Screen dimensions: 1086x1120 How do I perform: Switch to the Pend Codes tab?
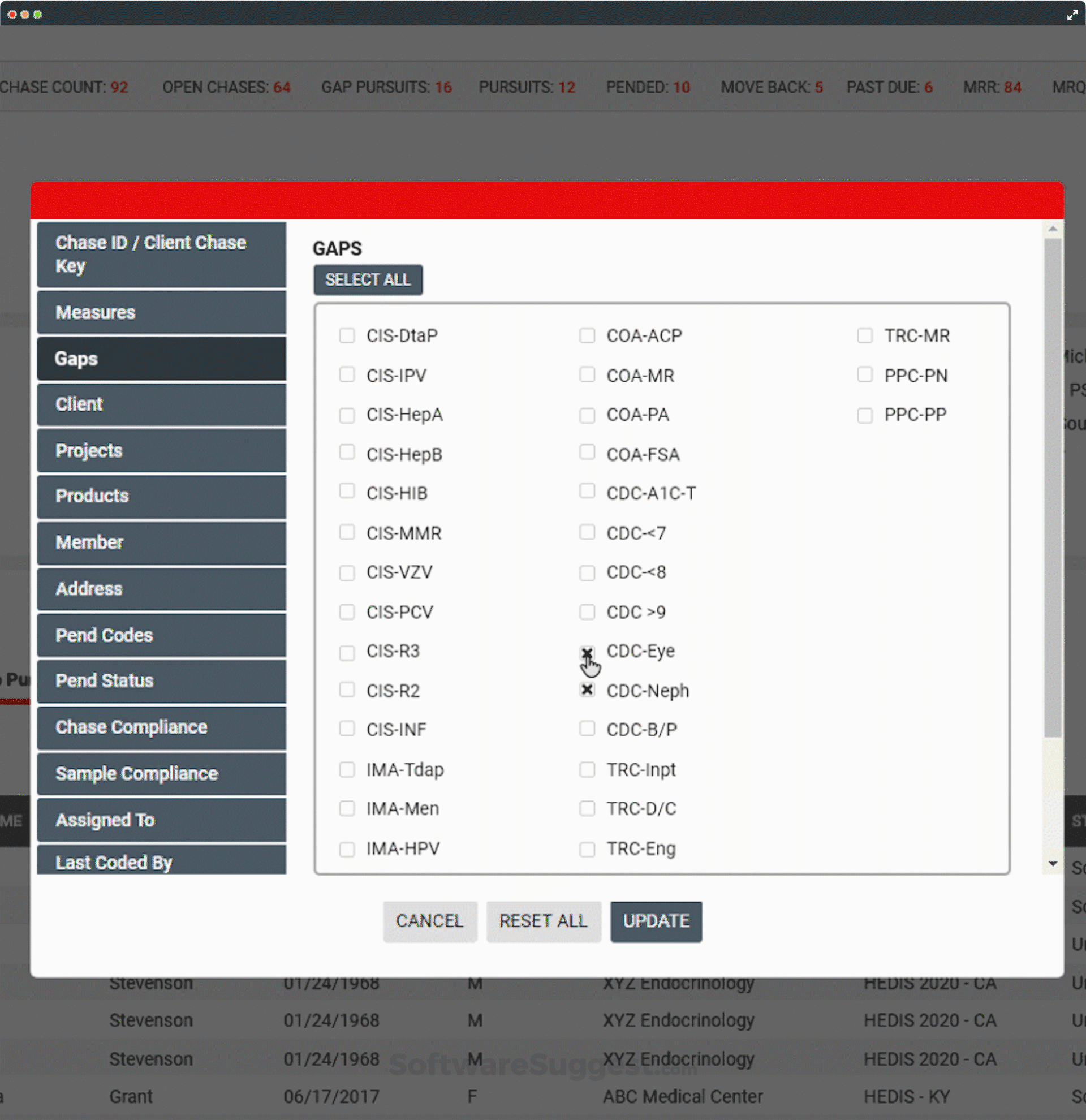(x=161, y=635)
